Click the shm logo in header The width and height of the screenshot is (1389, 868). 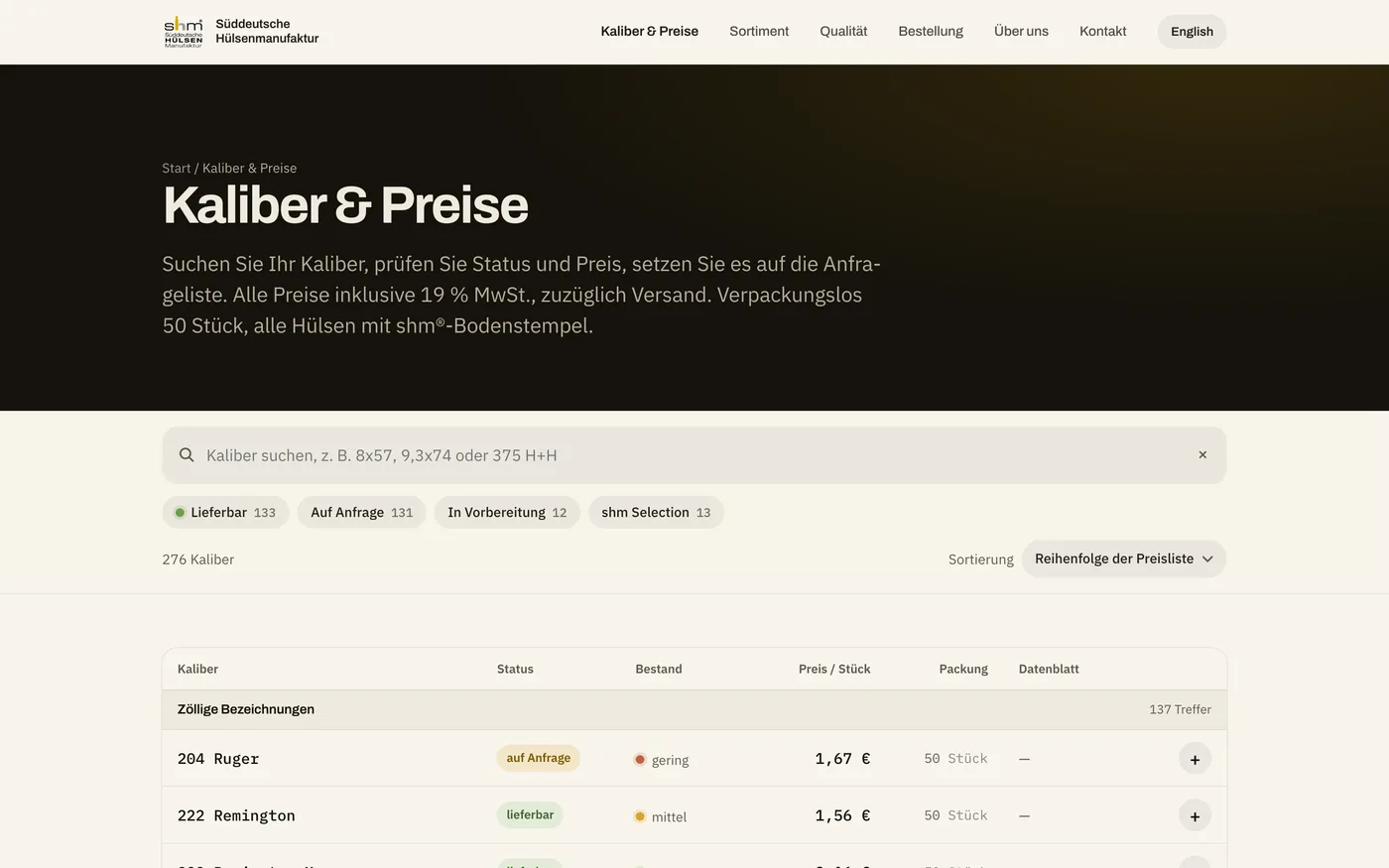[184, 32]
